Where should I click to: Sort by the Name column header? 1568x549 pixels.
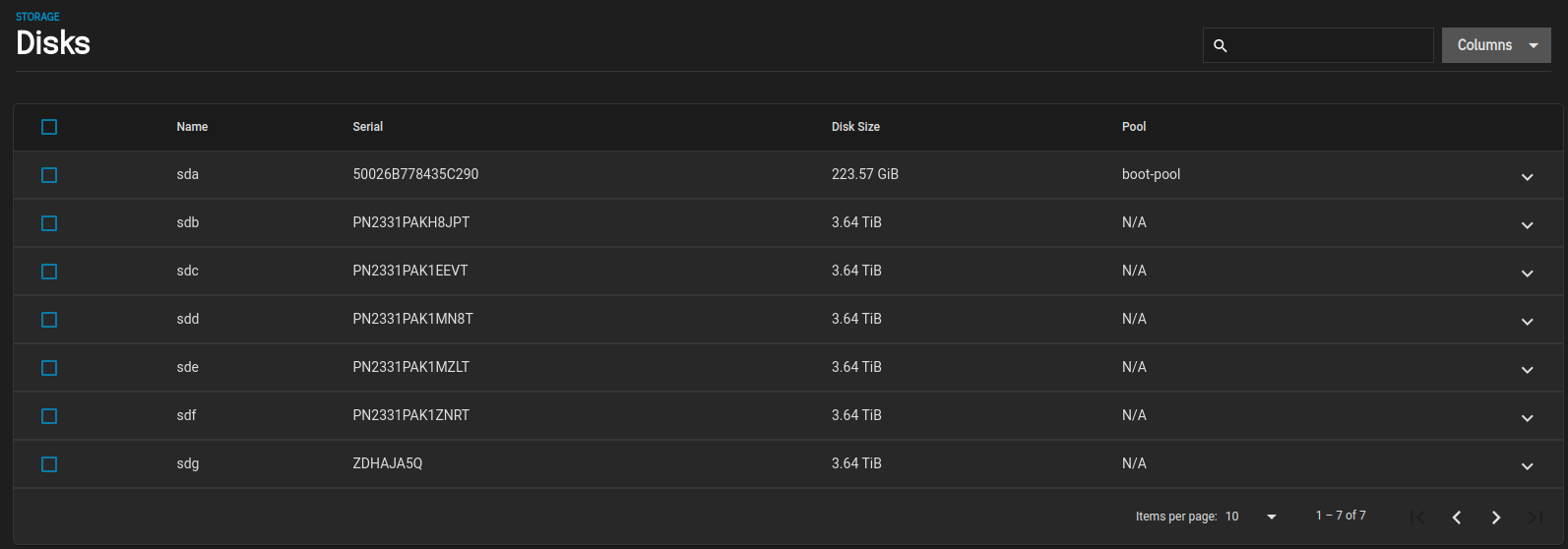pos(192,127)
